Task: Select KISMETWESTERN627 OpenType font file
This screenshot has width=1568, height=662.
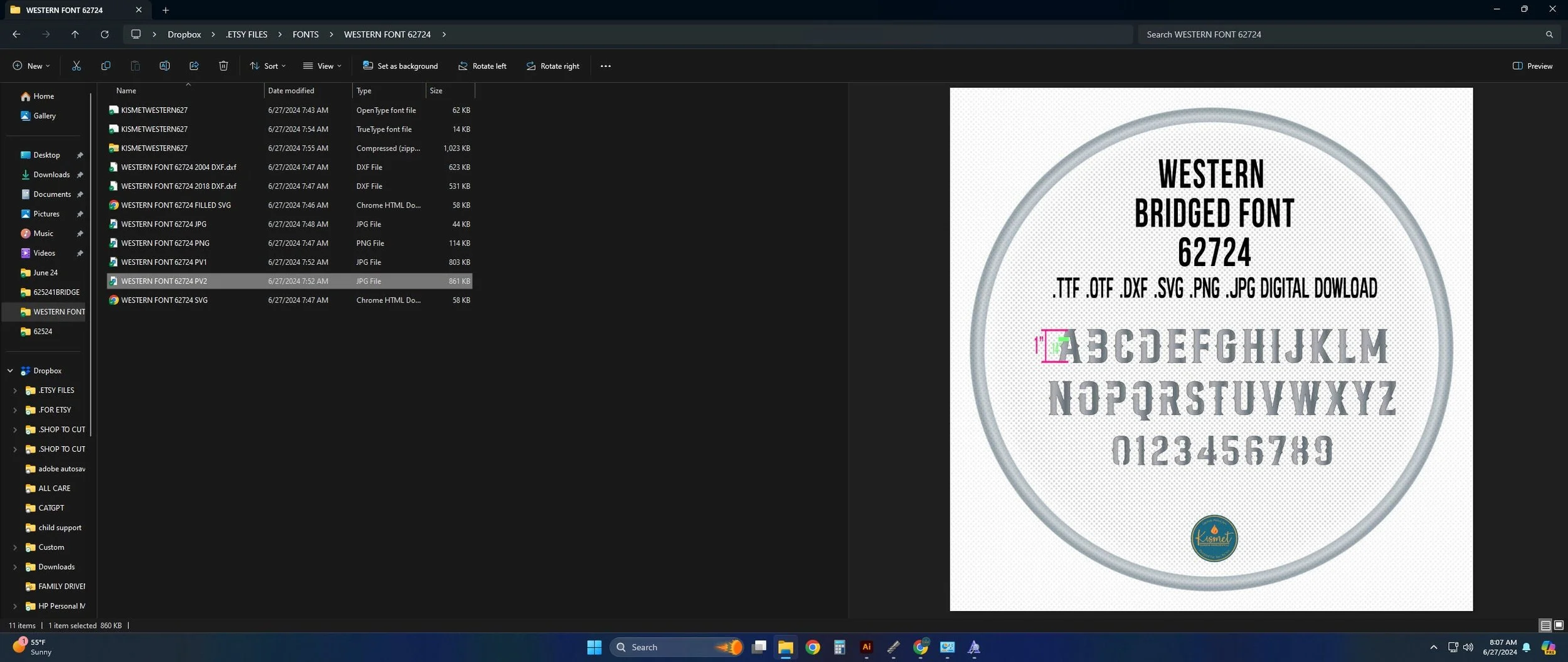Action: (290, 110)
